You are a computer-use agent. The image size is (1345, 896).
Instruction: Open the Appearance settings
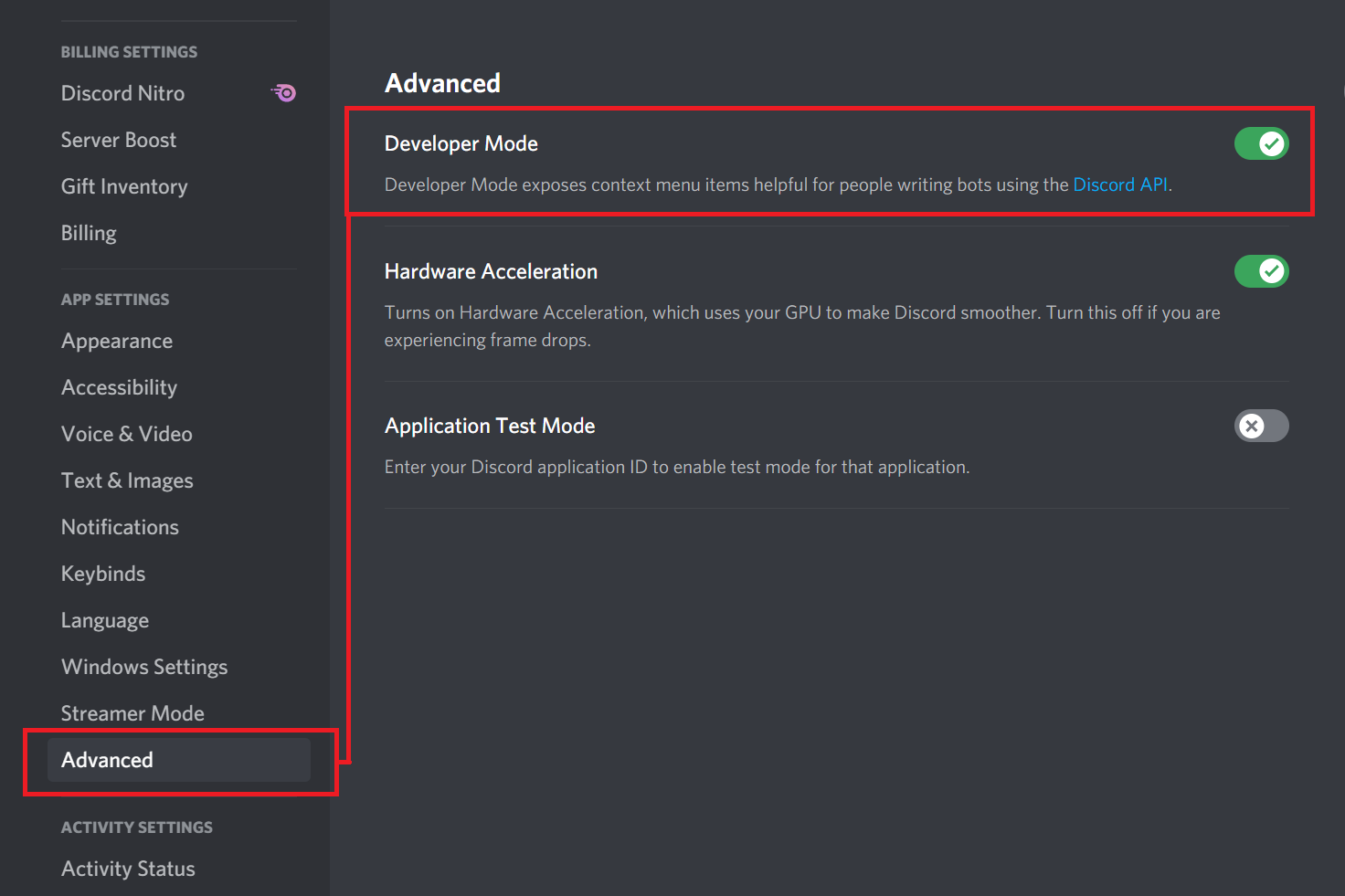117,340
